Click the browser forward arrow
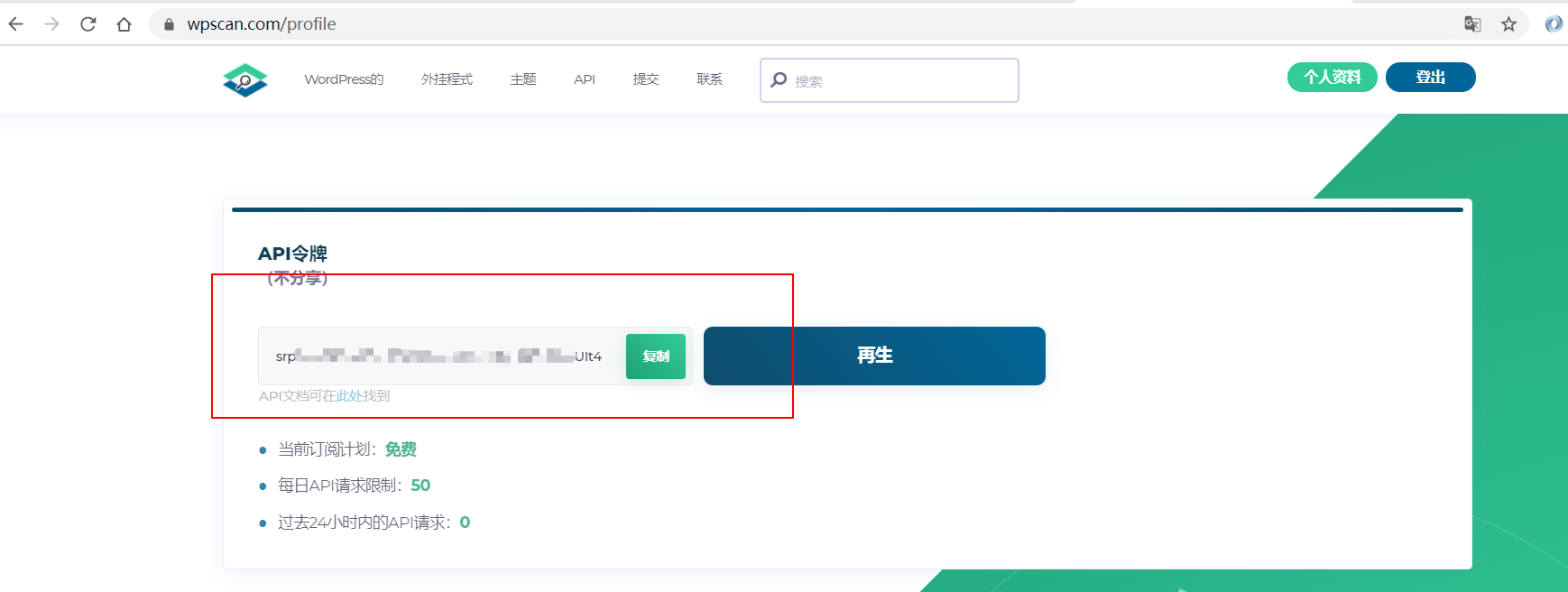1568x592 pixels. (52, 24)
